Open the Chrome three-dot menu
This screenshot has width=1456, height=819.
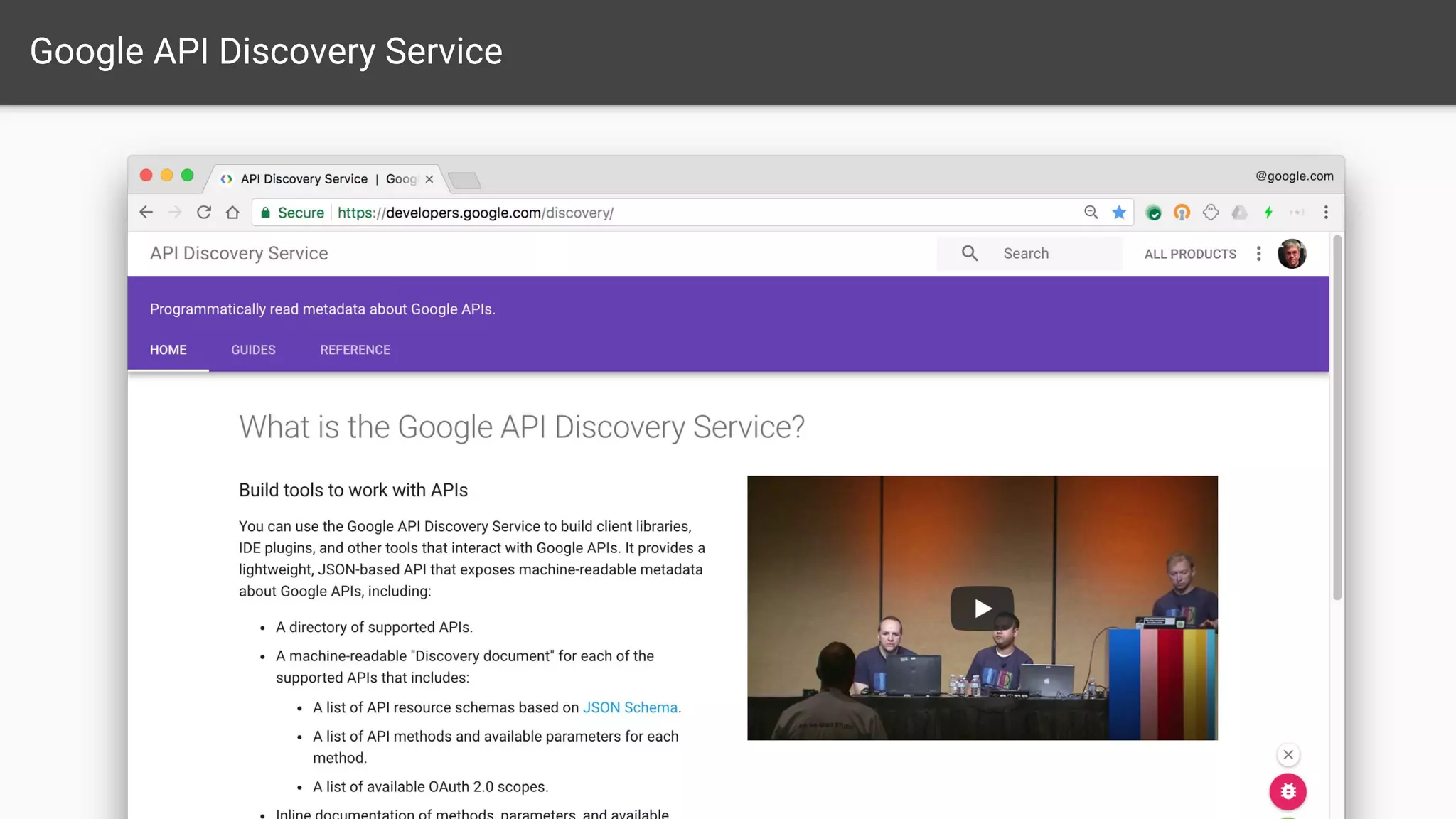[x=1326, y=212]
